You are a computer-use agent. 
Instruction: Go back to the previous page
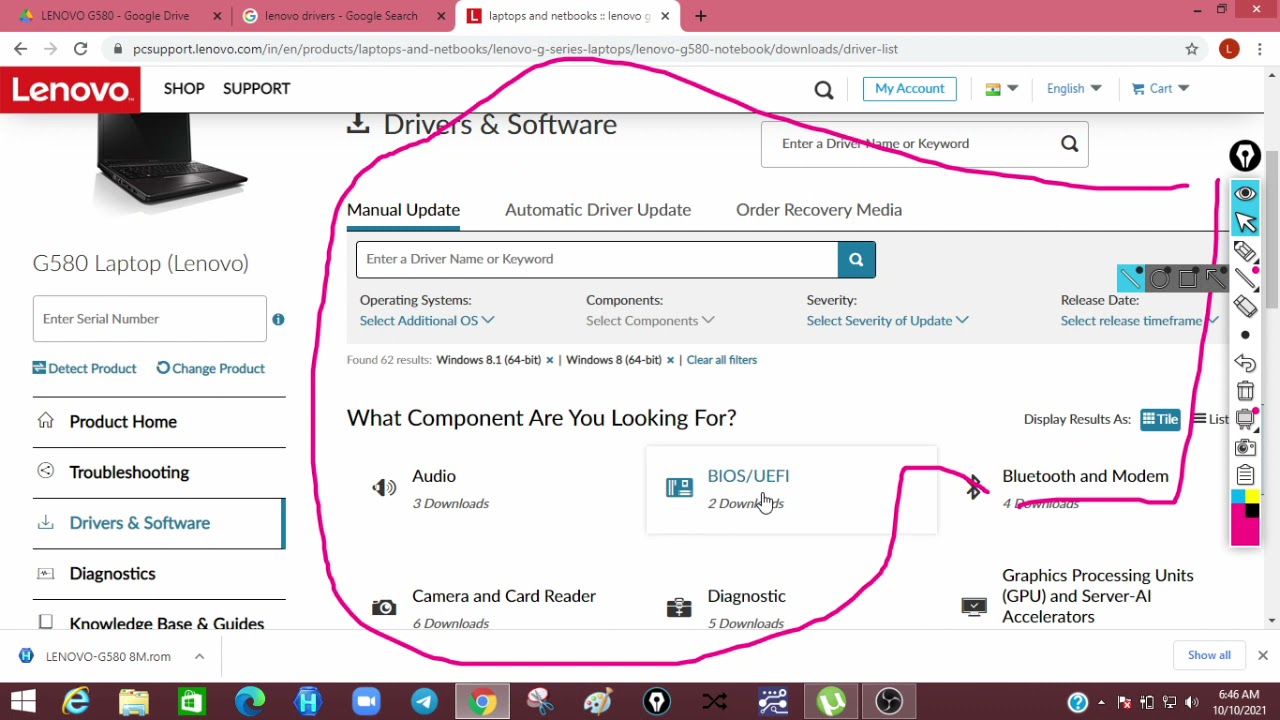[21, 49]
